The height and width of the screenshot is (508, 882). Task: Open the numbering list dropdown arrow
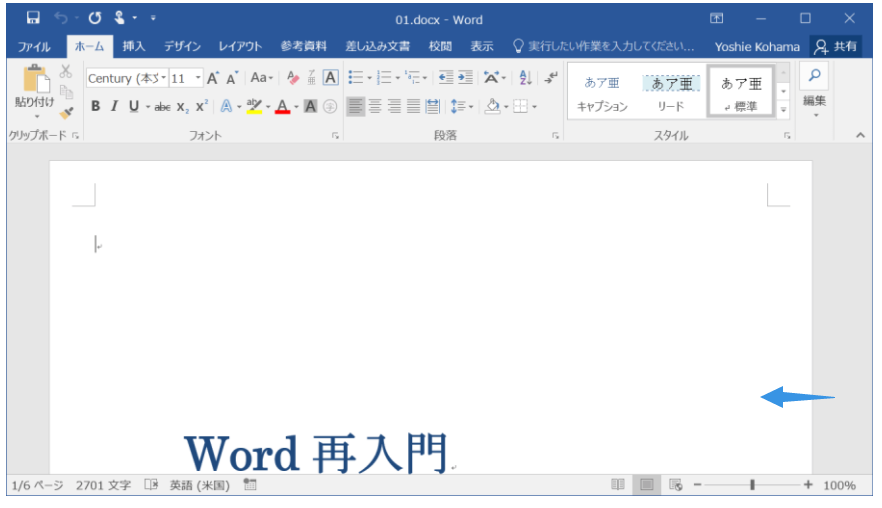coord(398,78)
